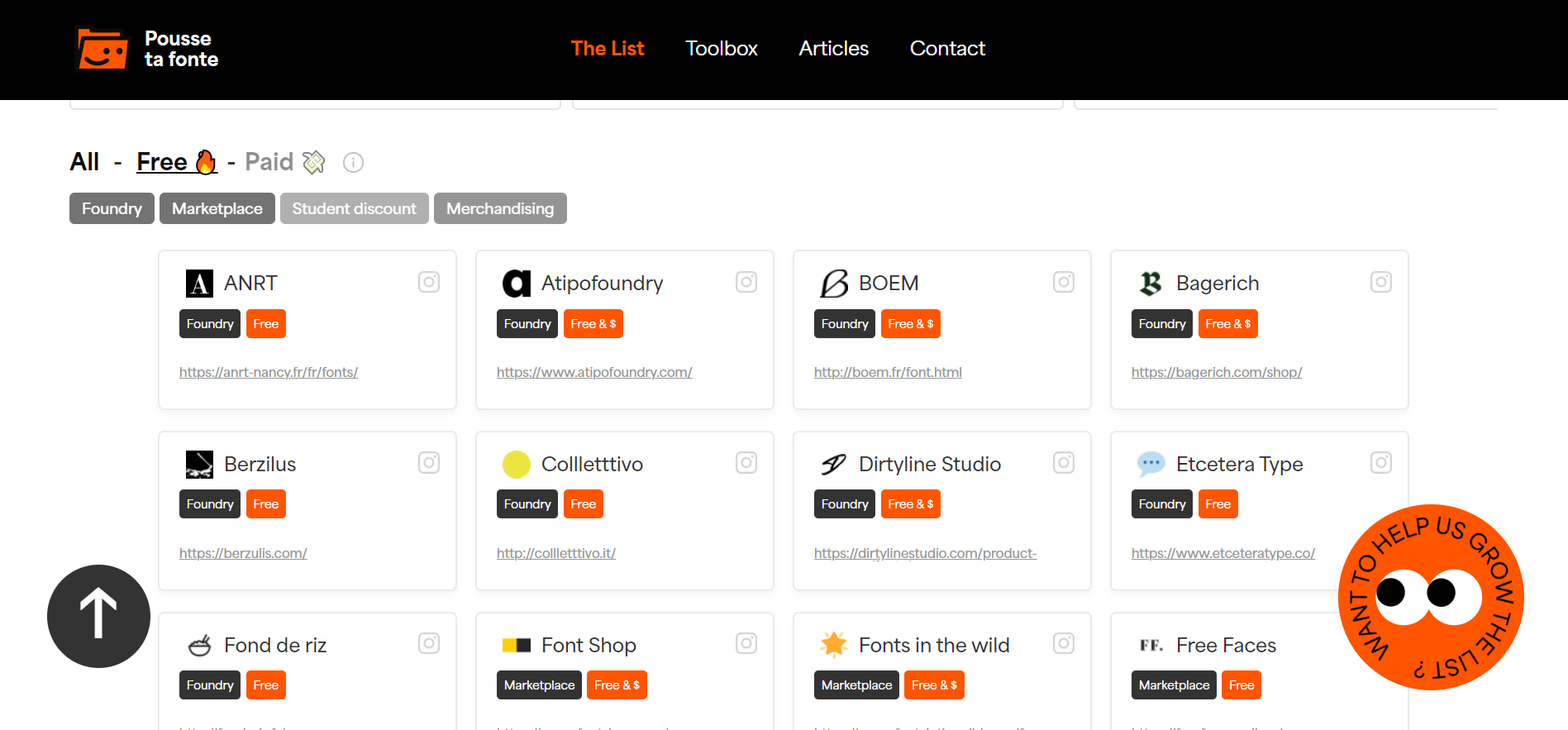The image size is (1568, 730).
Task: Click the 'Want to help us grow the list' badge
Action: (x=1431, y=597)
